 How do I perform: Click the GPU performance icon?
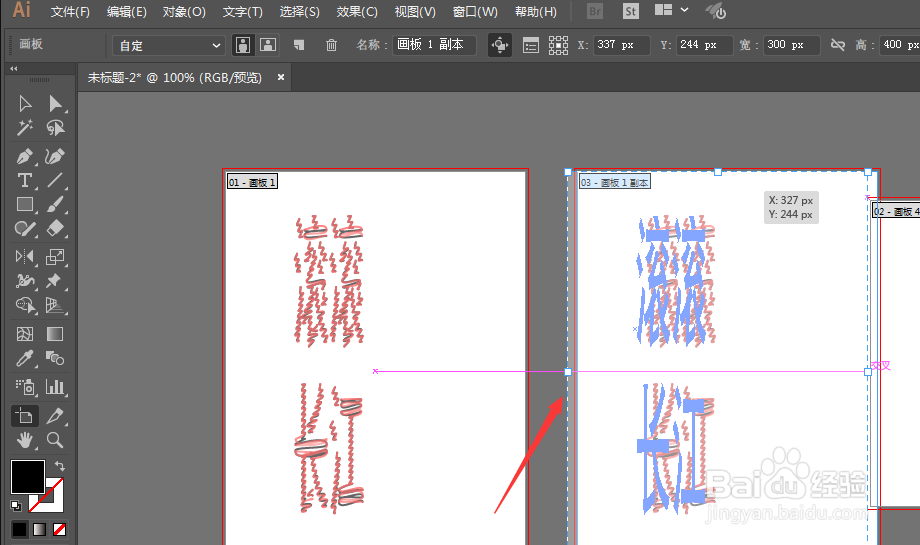[x=716, y=11]
